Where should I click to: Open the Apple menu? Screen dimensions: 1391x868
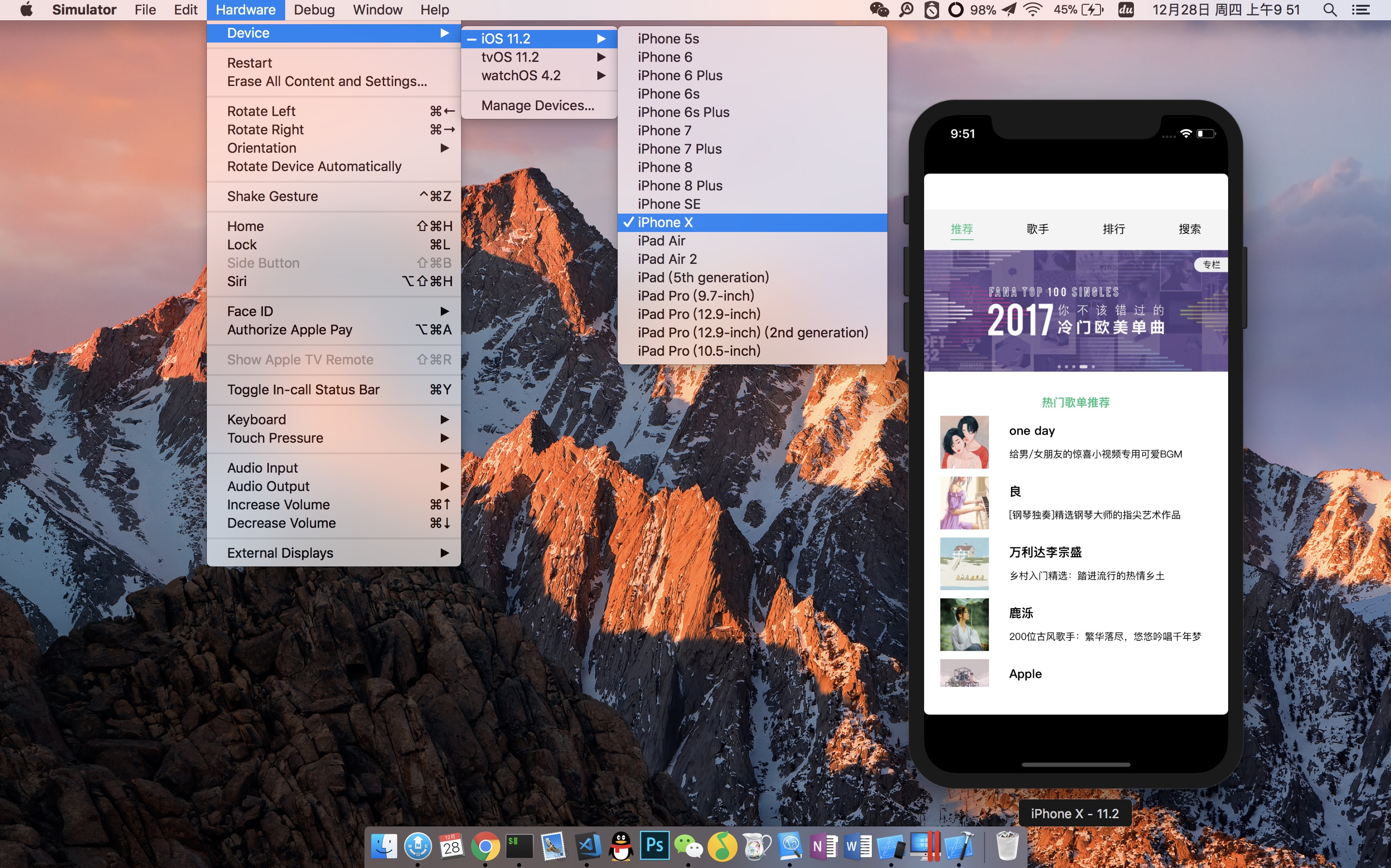(x=27, y=10)
